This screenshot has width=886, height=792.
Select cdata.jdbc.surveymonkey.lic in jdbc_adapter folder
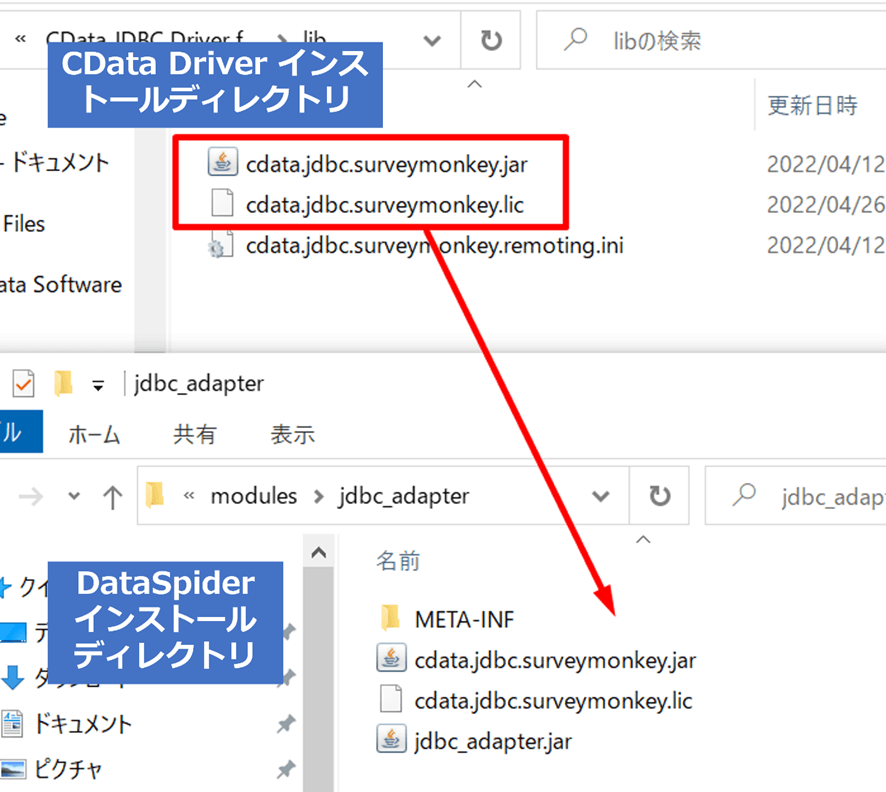(535, 700)
